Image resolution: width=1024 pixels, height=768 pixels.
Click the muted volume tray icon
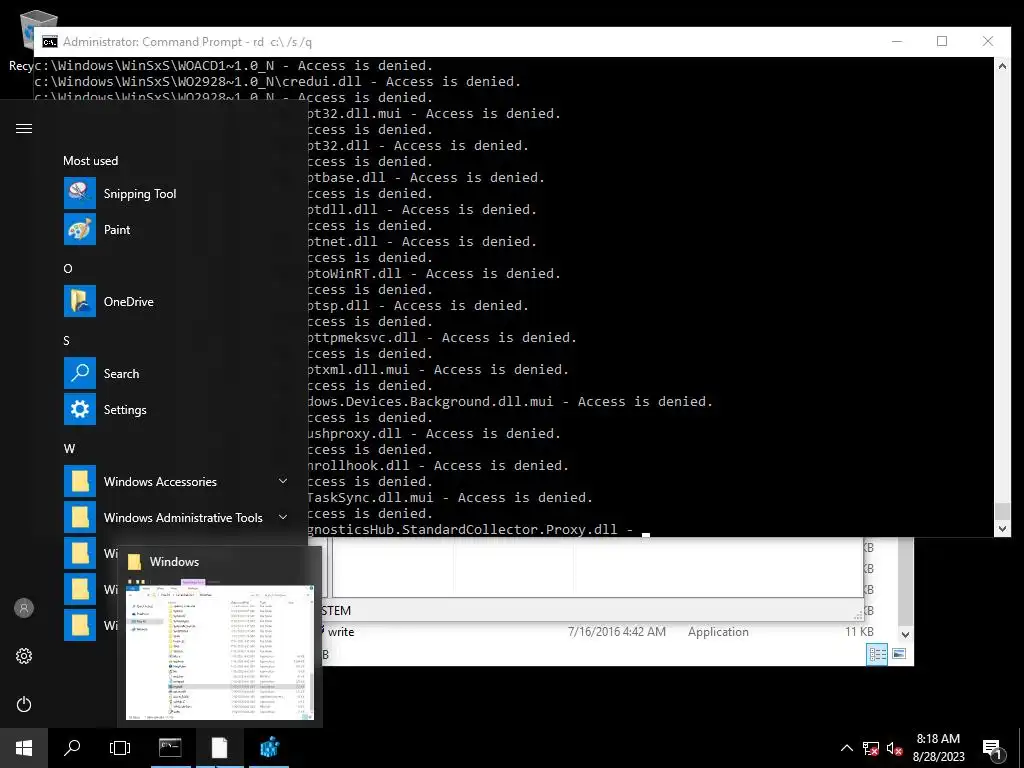pos(894,748)
